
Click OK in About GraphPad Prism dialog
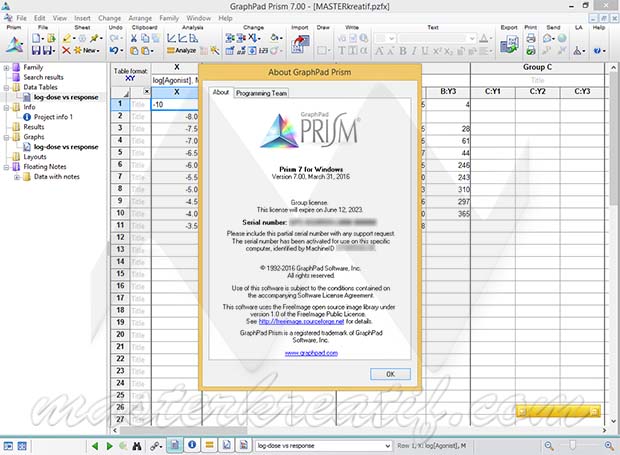(x=390, y=374)
